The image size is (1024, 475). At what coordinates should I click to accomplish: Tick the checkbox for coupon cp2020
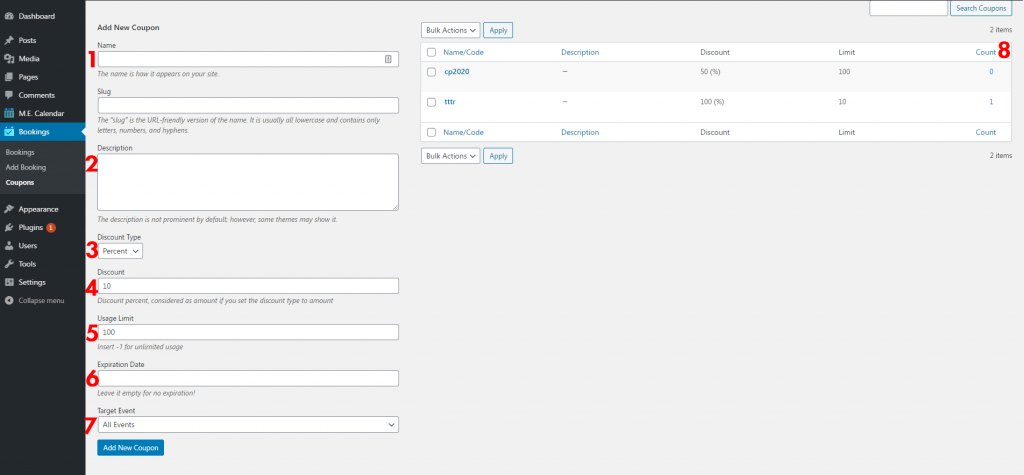point(431,72)
